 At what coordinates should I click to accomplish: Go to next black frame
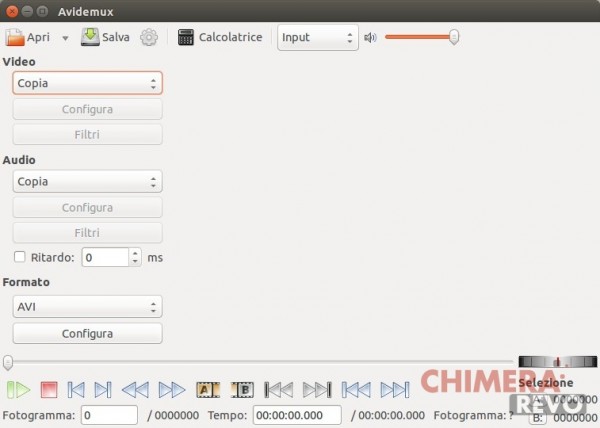point(317,390)
